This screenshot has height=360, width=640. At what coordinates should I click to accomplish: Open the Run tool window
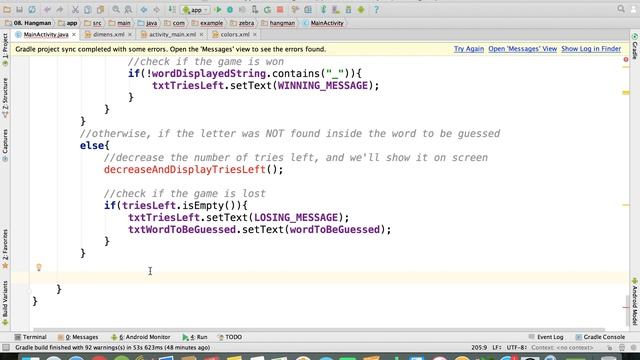(195, 337)
